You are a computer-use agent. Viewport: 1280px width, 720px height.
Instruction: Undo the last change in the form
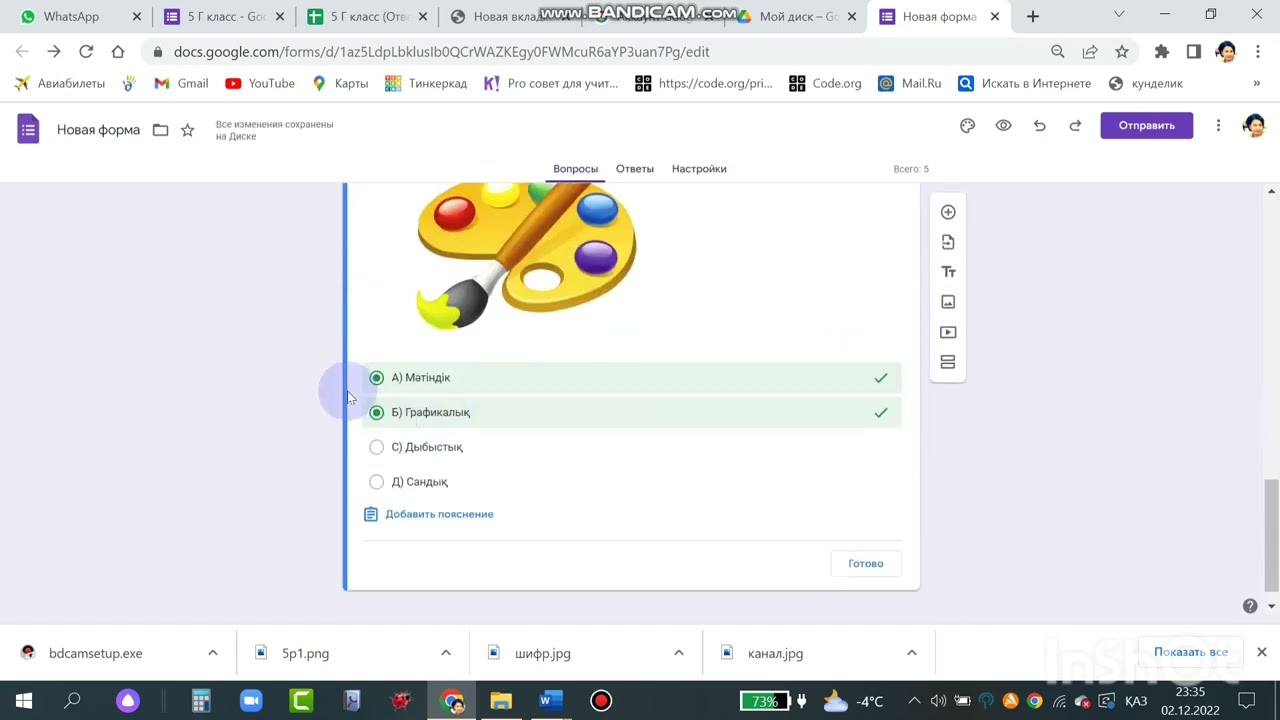point(1039,125)
